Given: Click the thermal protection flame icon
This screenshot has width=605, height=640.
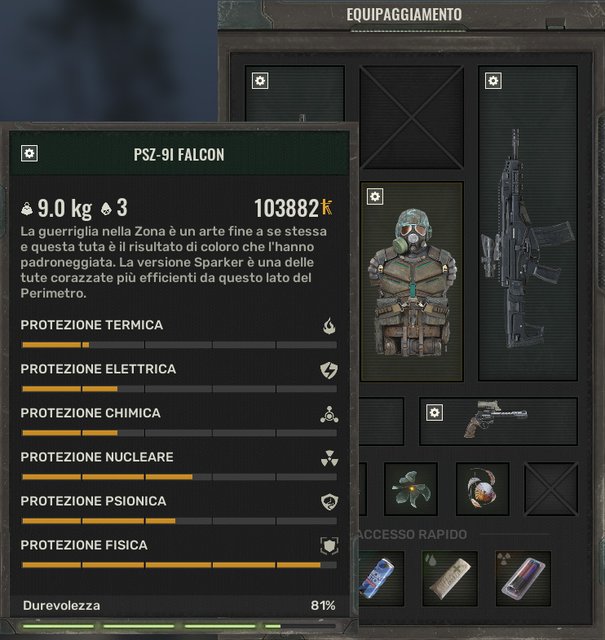Looking at the screenshot, I should coord(329,326).
